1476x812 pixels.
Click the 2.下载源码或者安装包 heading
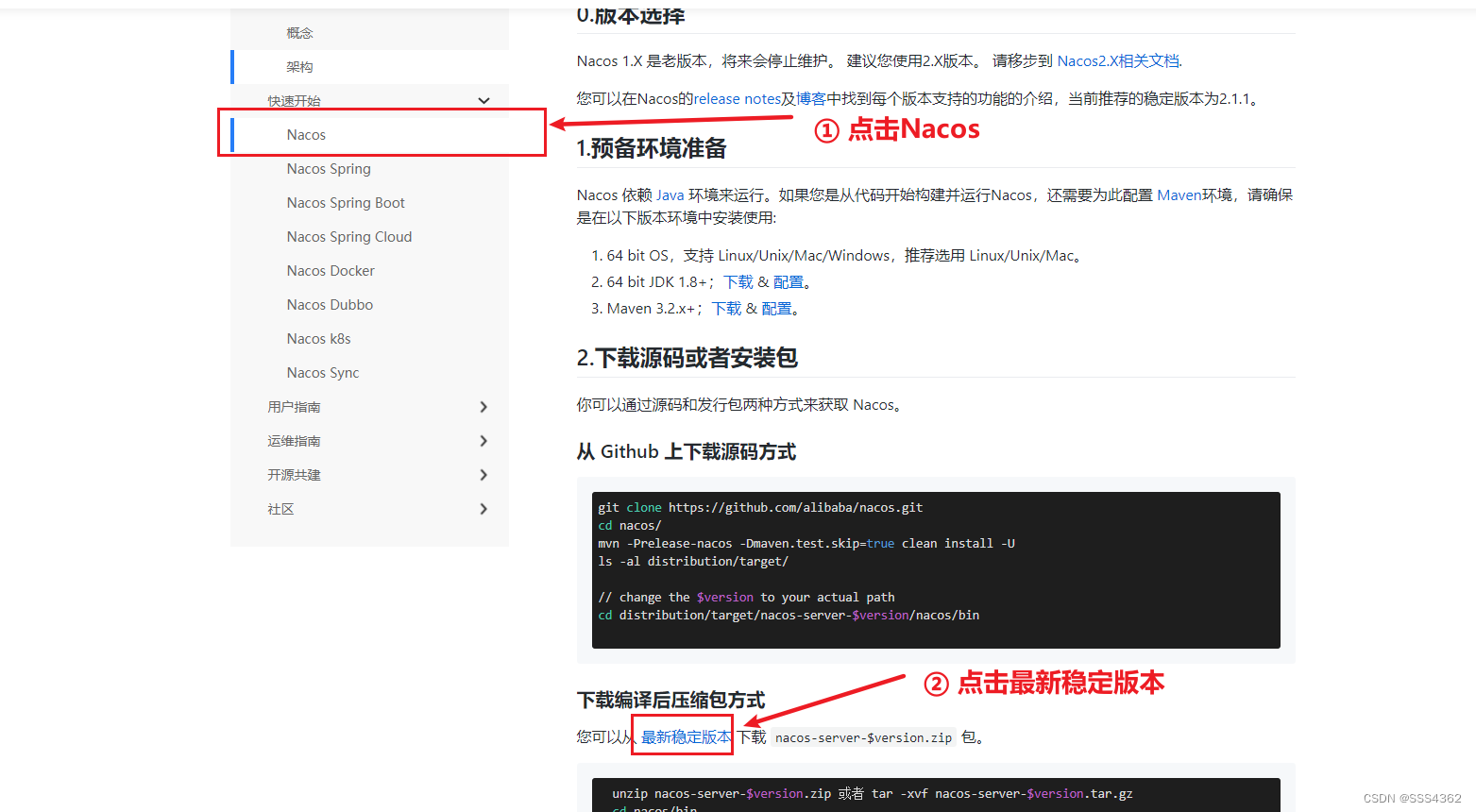point(687,358)
